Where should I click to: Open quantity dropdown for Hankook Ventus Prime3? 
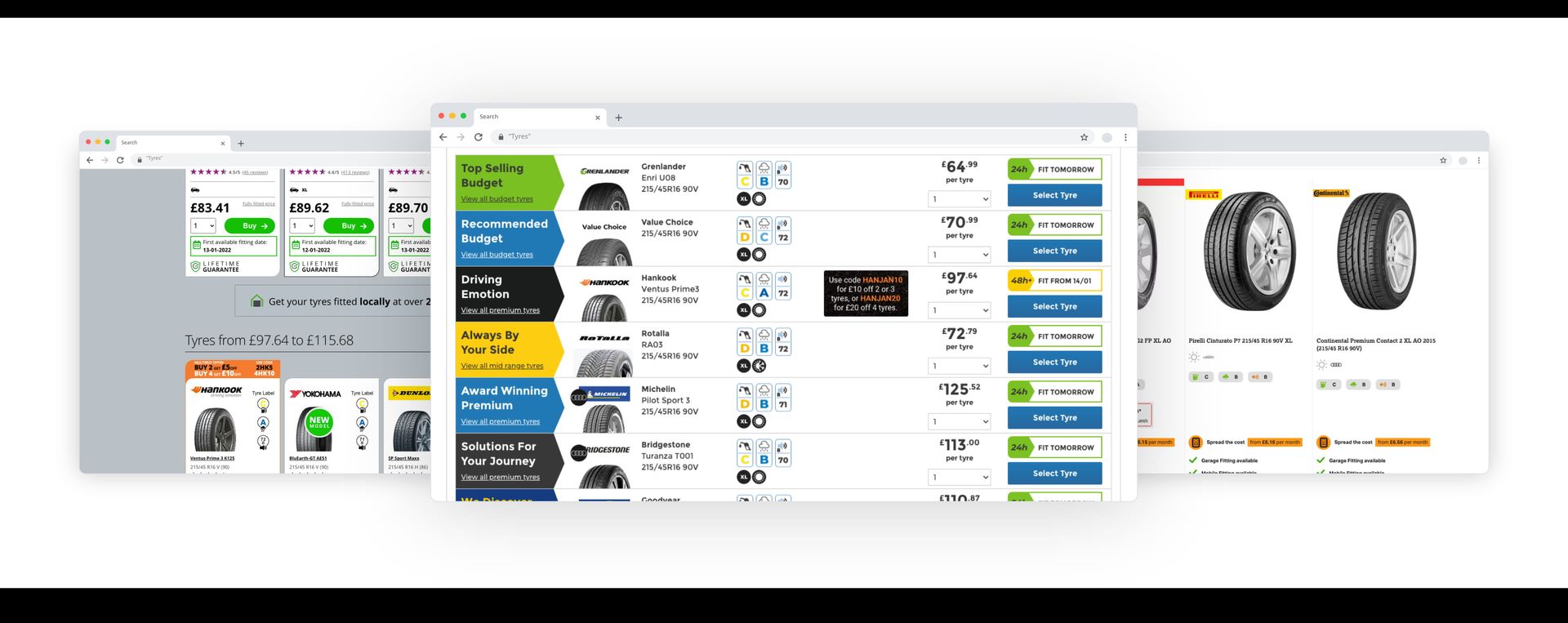click(x=960, y=310)
